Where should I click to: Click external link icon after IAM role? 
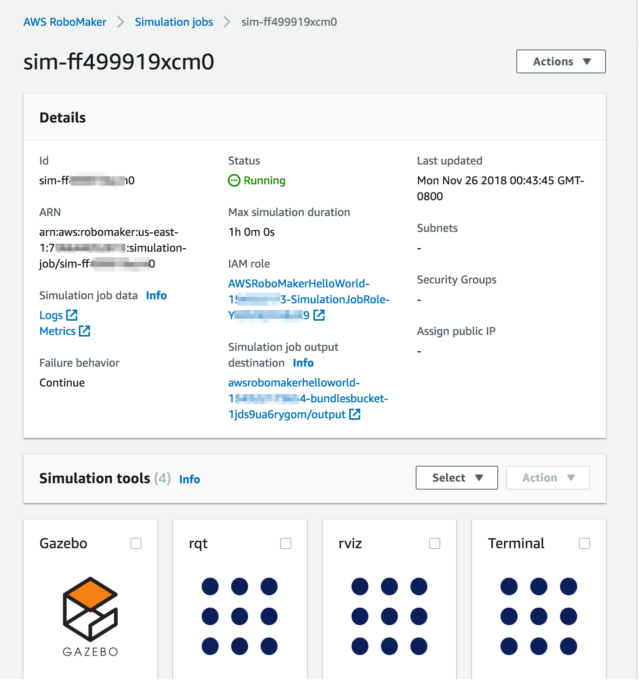pyautogui.click(x=319, y=315)
